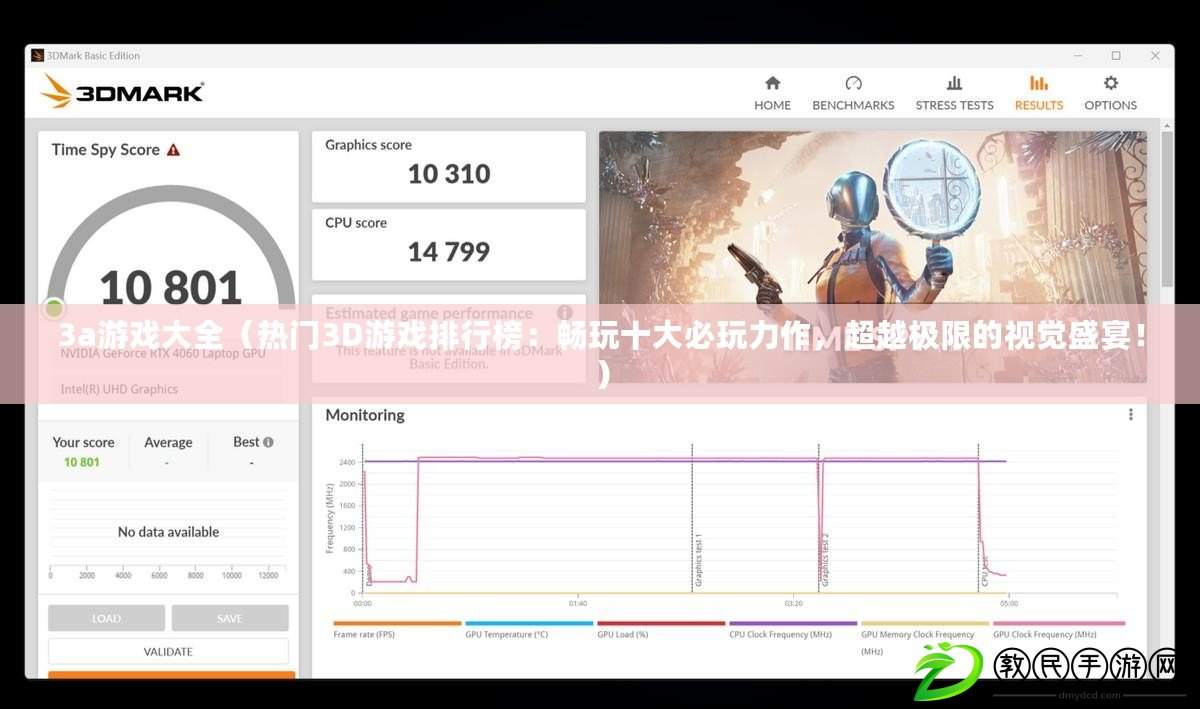Click the SAVE button

pos(230,618)
